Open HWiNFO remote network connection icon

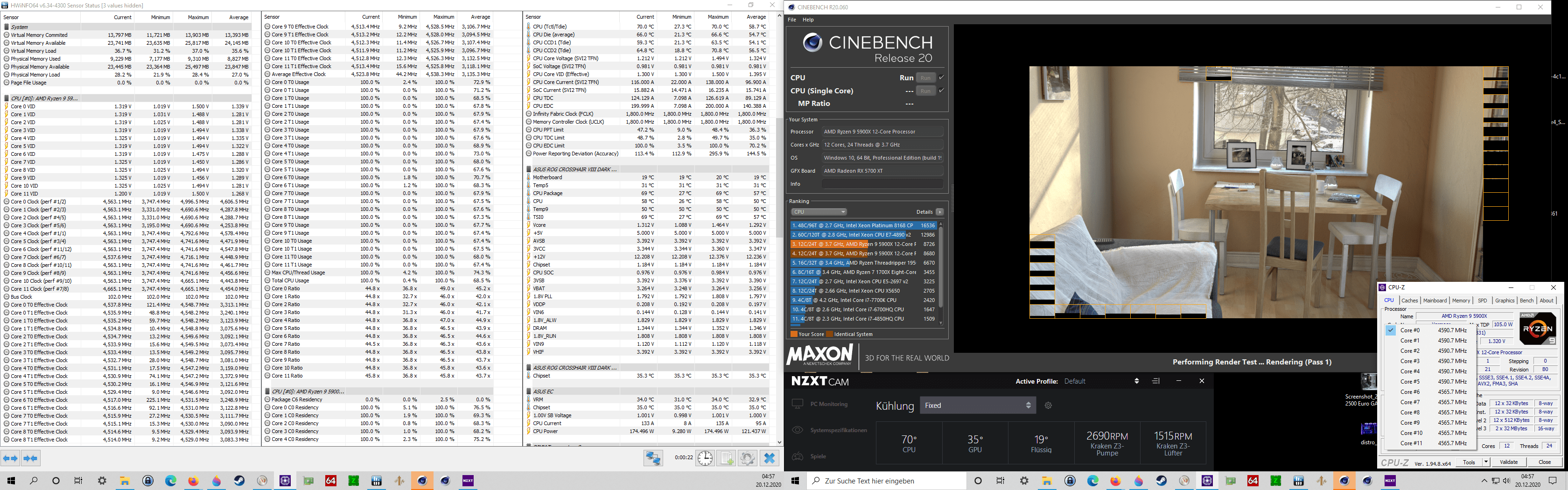click(653, 458)
